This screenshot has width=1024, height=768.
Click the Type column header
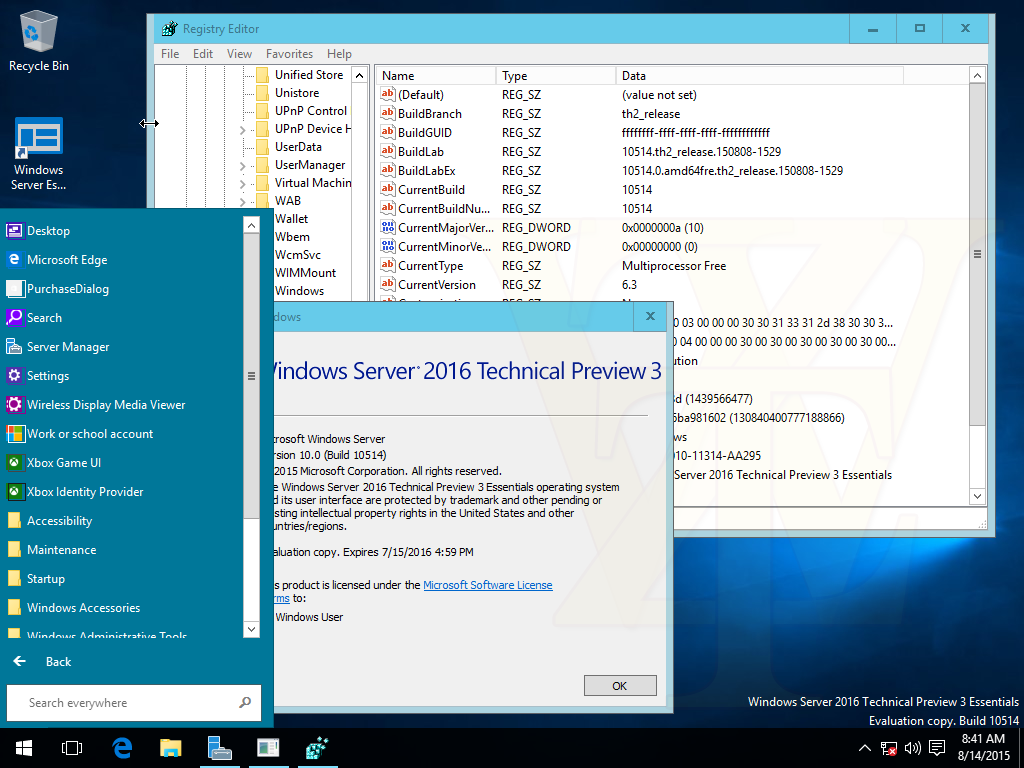(555, 76)
